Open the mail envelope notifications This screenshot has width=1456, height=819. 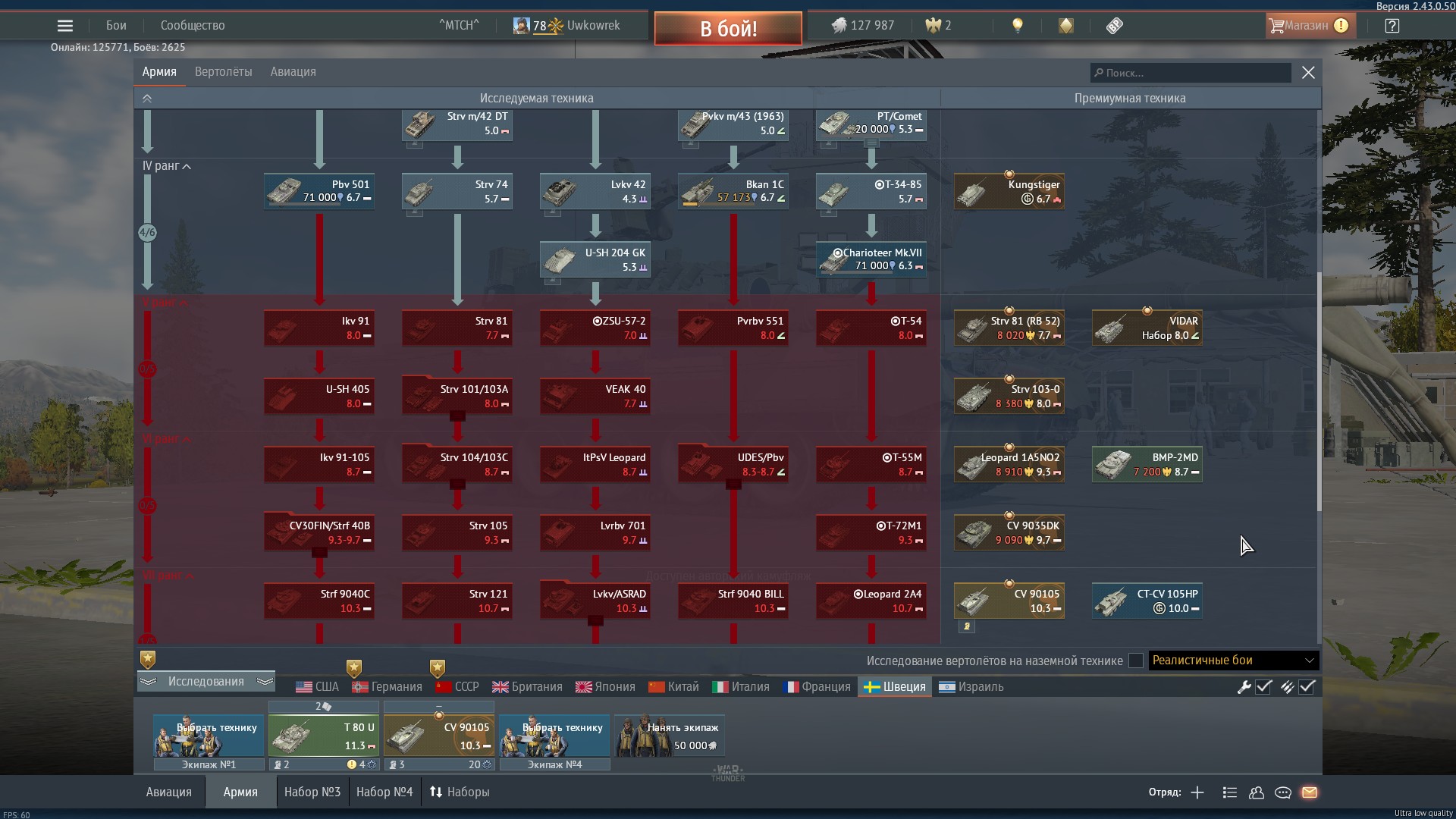coord(1310,792)
